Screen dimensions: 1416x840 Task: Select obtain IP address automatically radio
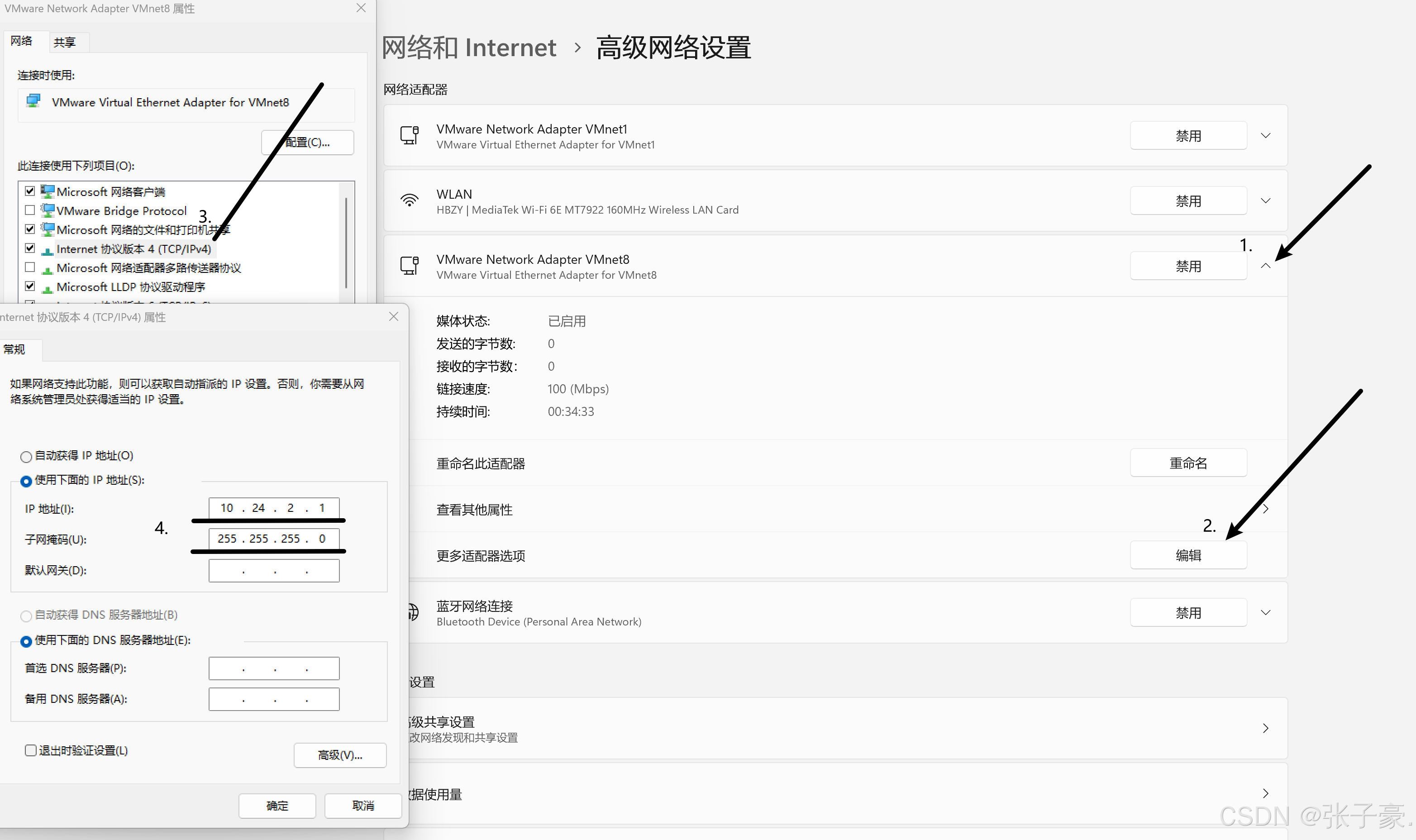pos(26,456)
